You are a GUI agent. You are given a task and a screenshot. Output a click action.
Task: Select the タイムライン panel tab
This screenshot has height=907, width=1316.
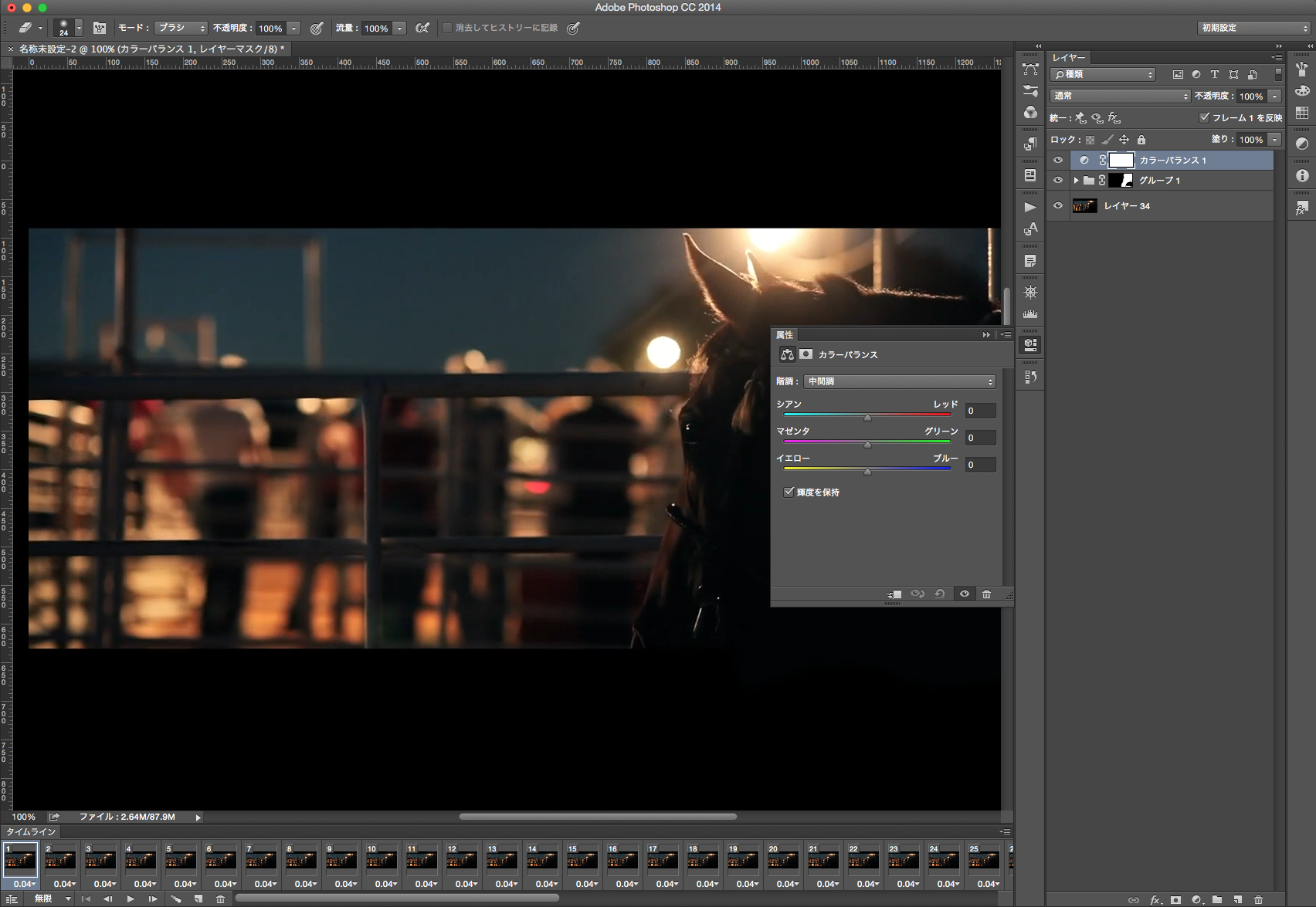[x=31, y=831]
